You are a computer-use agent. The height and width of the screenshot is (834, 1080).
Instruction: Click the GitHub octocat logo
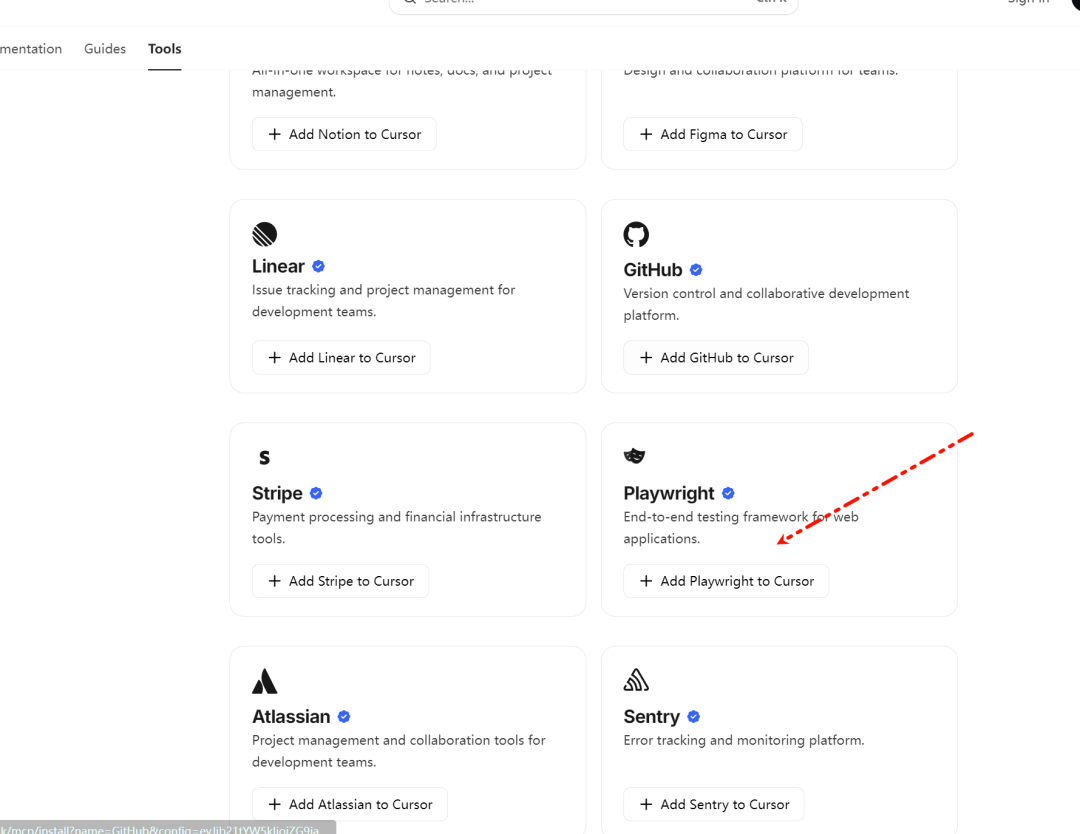[636, 235]
